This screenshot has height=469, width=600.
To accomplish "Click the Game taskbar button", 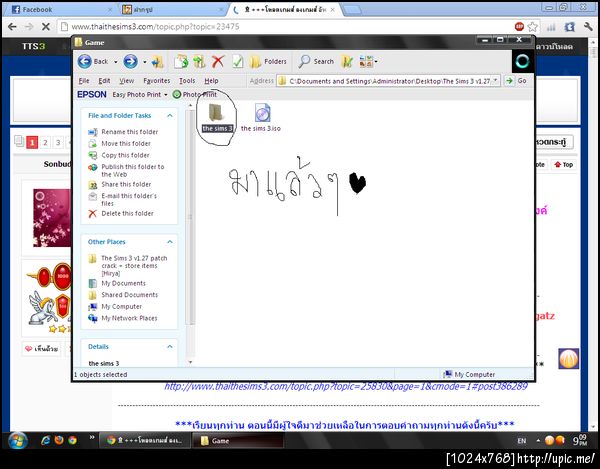I will click(x=238, y=441).
